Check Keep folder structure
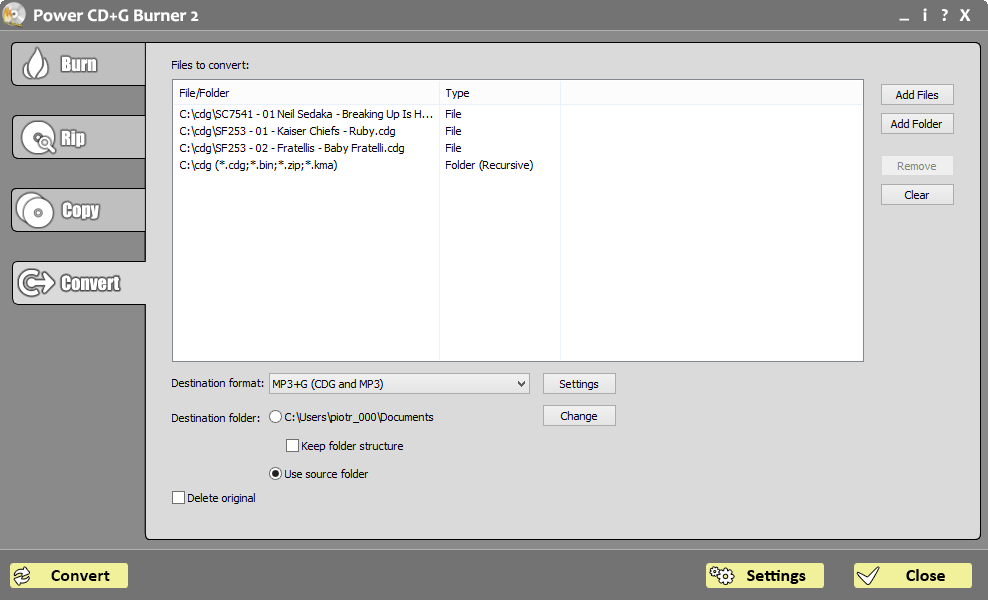This screenshot has width=988, height=600. point(292,445)
